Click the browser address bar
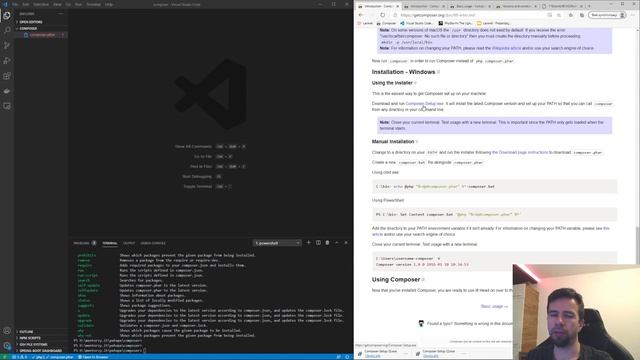The image size is (640, 360). tap(469, 15)
